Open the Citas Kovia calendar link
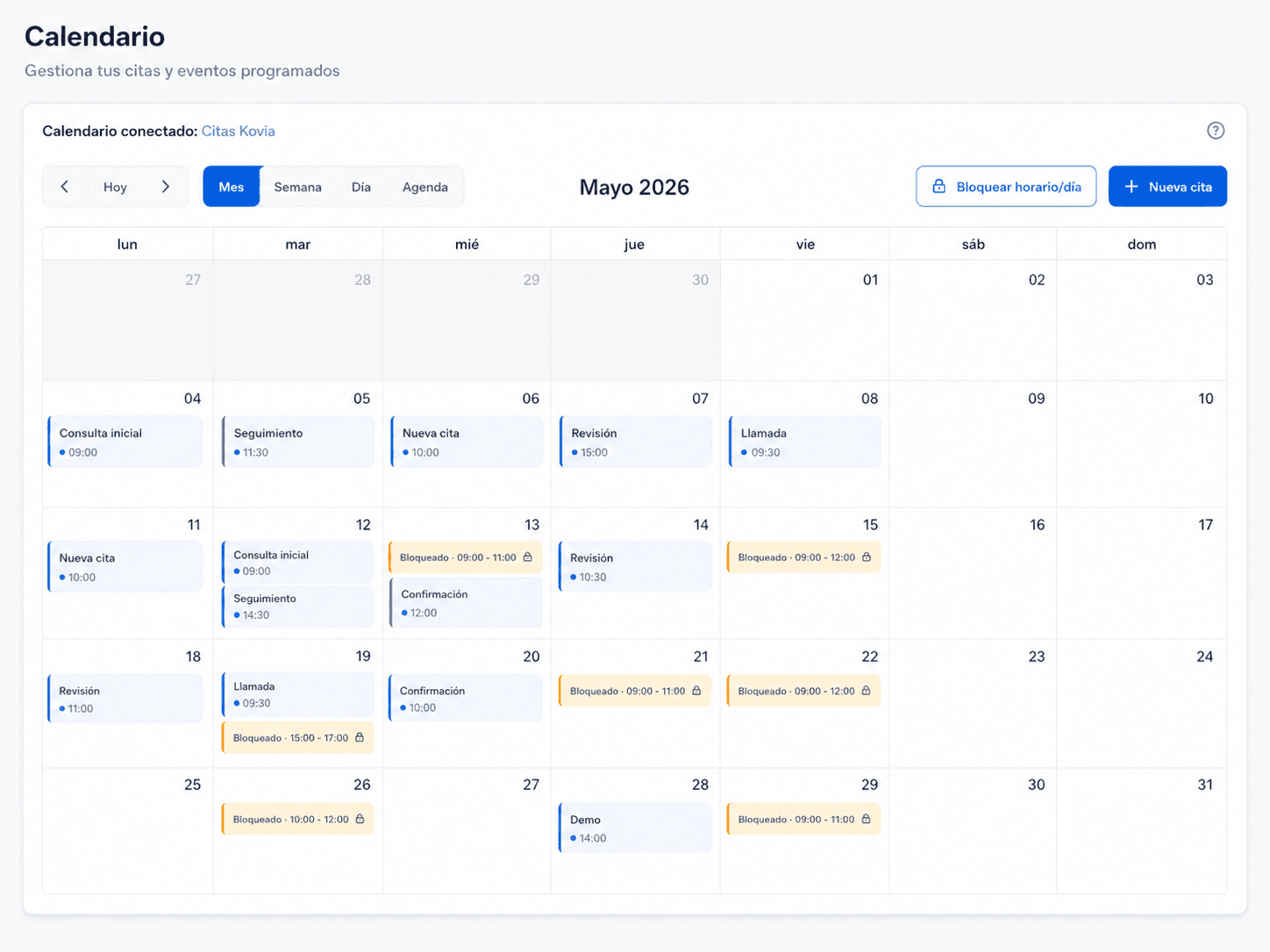 [x=239, y=131]
